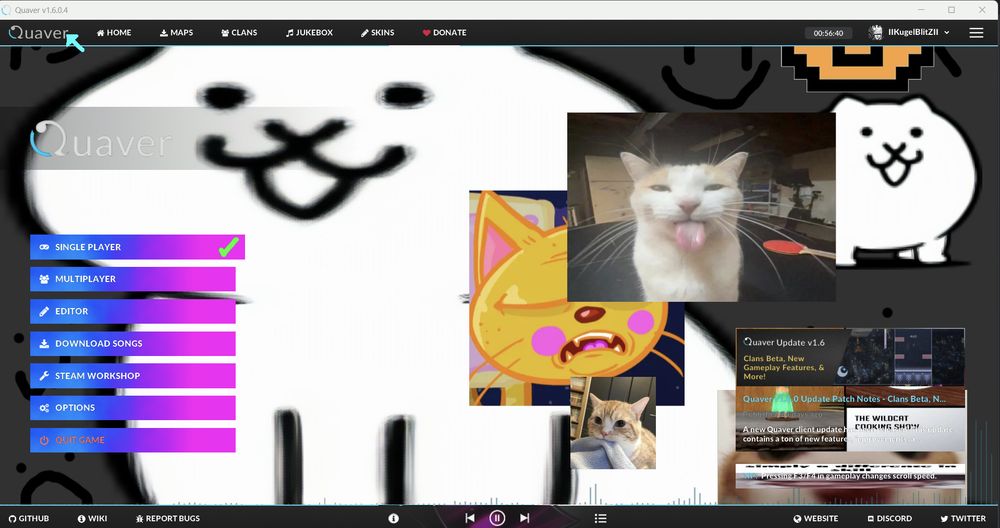Image resolution: width=1000 pixels, height=528 pixels.
Task: Open the Home page in the top bar
Action: [x=114, y=33]
